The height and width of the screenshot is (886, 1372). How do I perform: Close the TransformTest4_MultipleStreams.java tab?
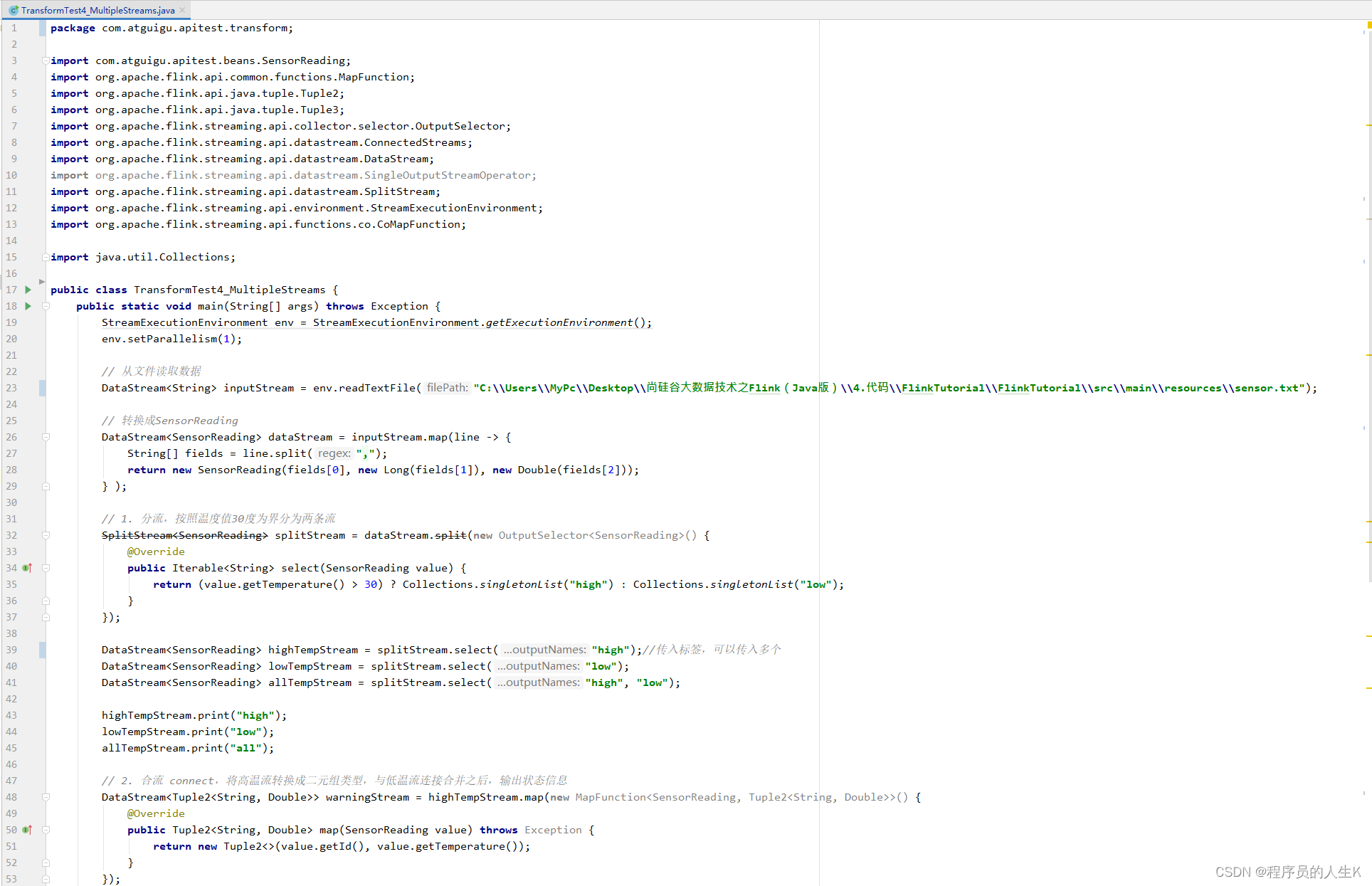point(183,10)
